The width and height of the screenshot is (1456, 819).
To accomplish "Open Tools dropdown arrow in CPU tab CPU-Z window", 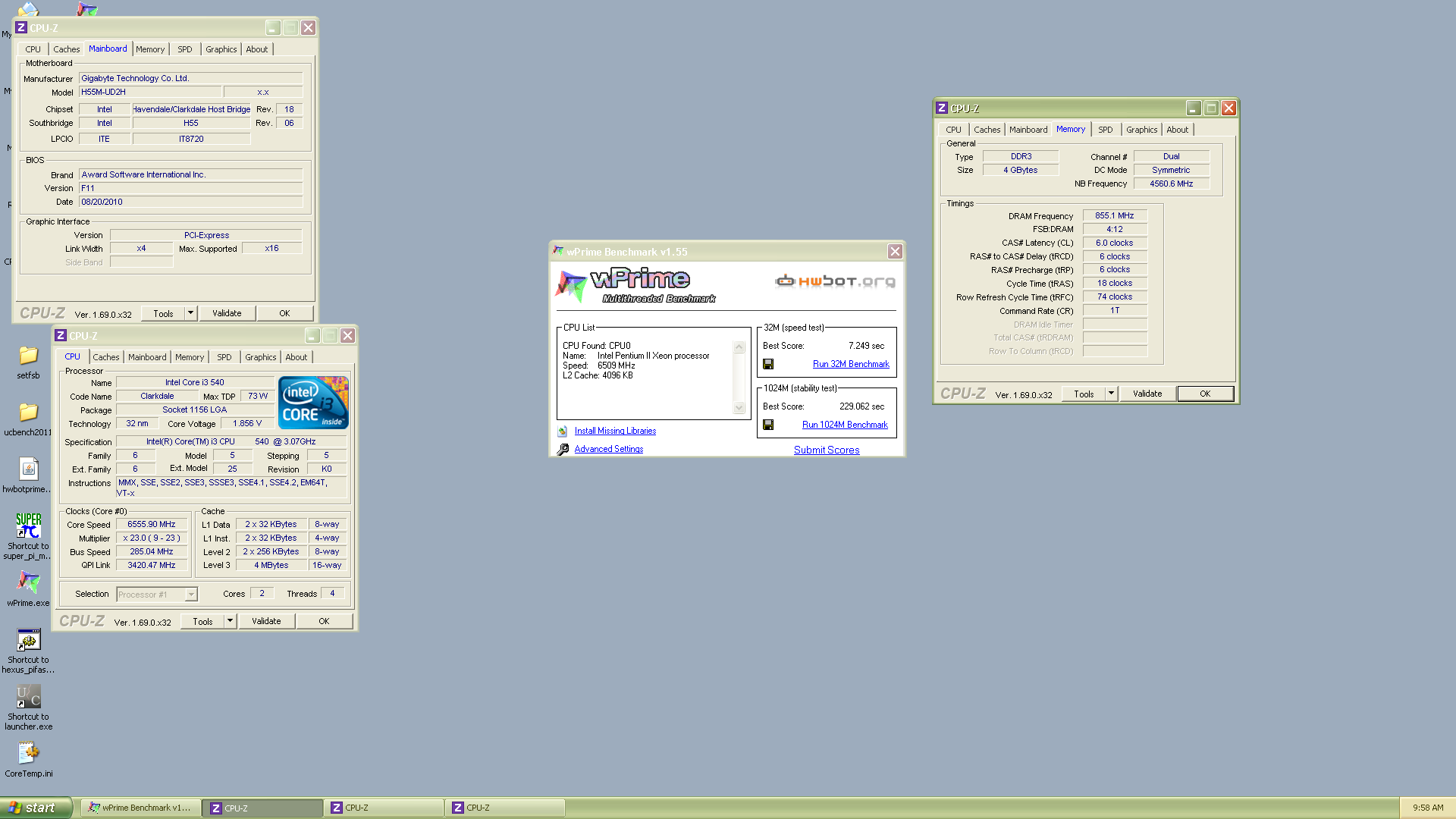I will tap(231, 621).
